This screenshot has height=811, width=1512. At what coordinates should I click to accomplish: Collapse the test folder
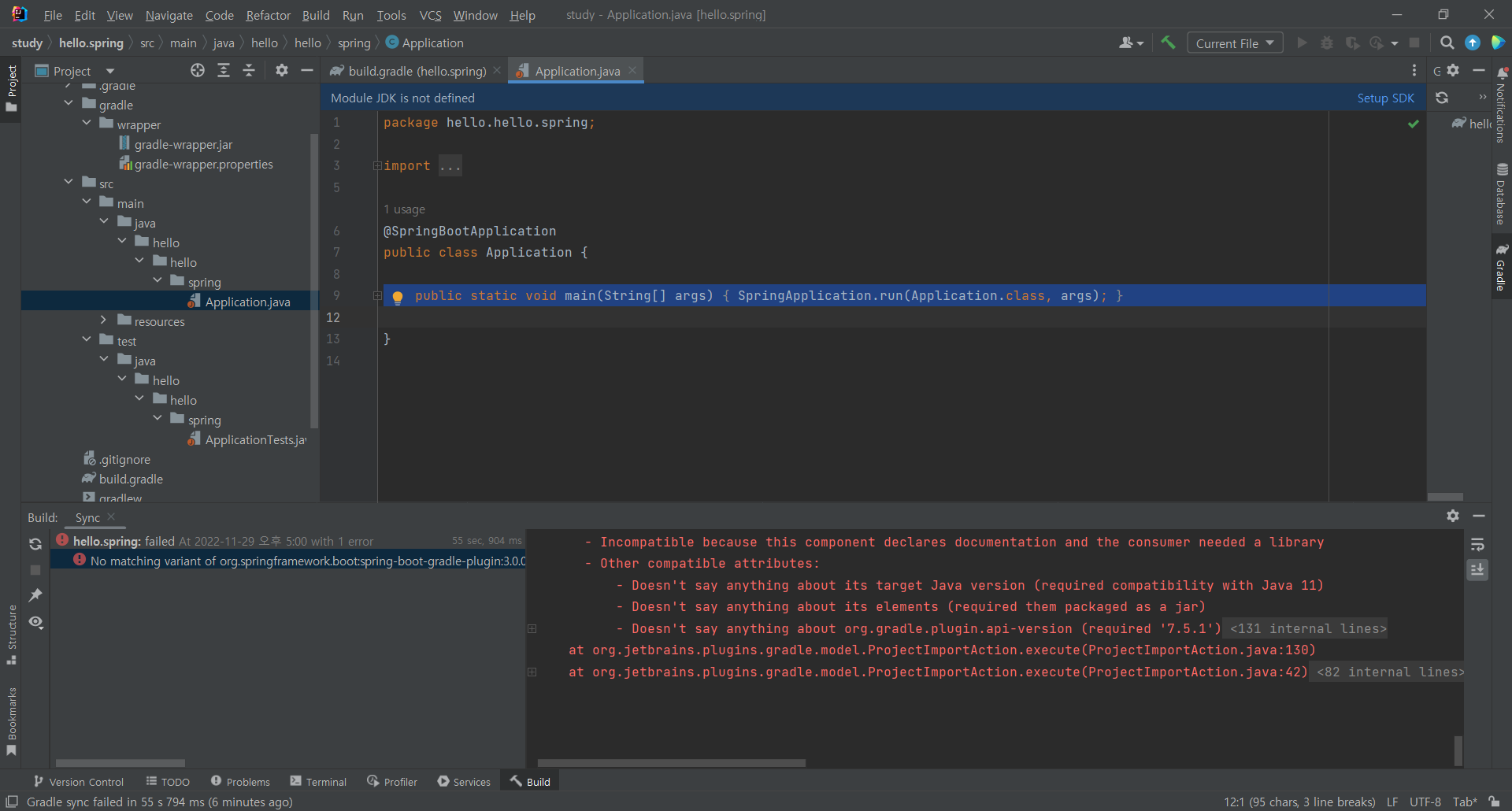tap(87, 340)
